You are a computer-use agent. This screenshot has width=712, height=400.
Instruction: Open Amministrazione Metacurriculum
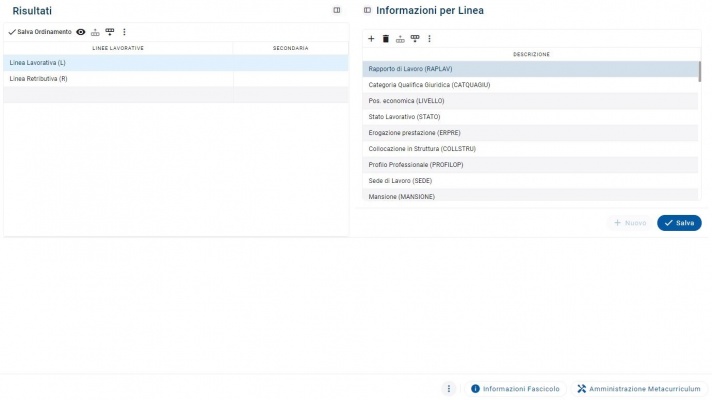[x=639, y=389]
